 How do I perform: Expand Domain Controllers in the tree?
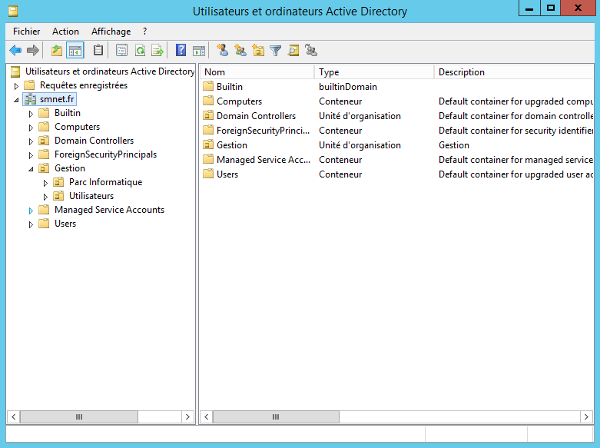pos(31,141)
